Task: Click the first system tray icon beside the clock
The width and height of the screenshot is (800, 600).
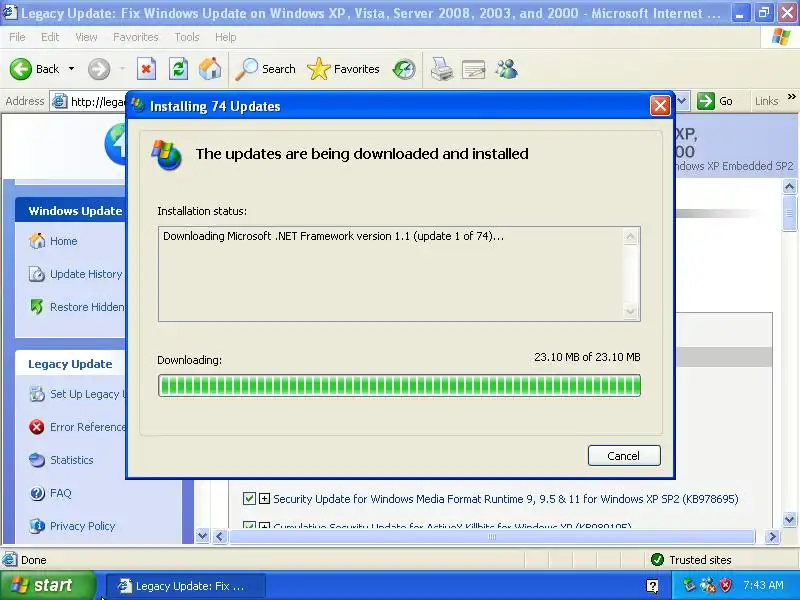Action: [689, 585]
